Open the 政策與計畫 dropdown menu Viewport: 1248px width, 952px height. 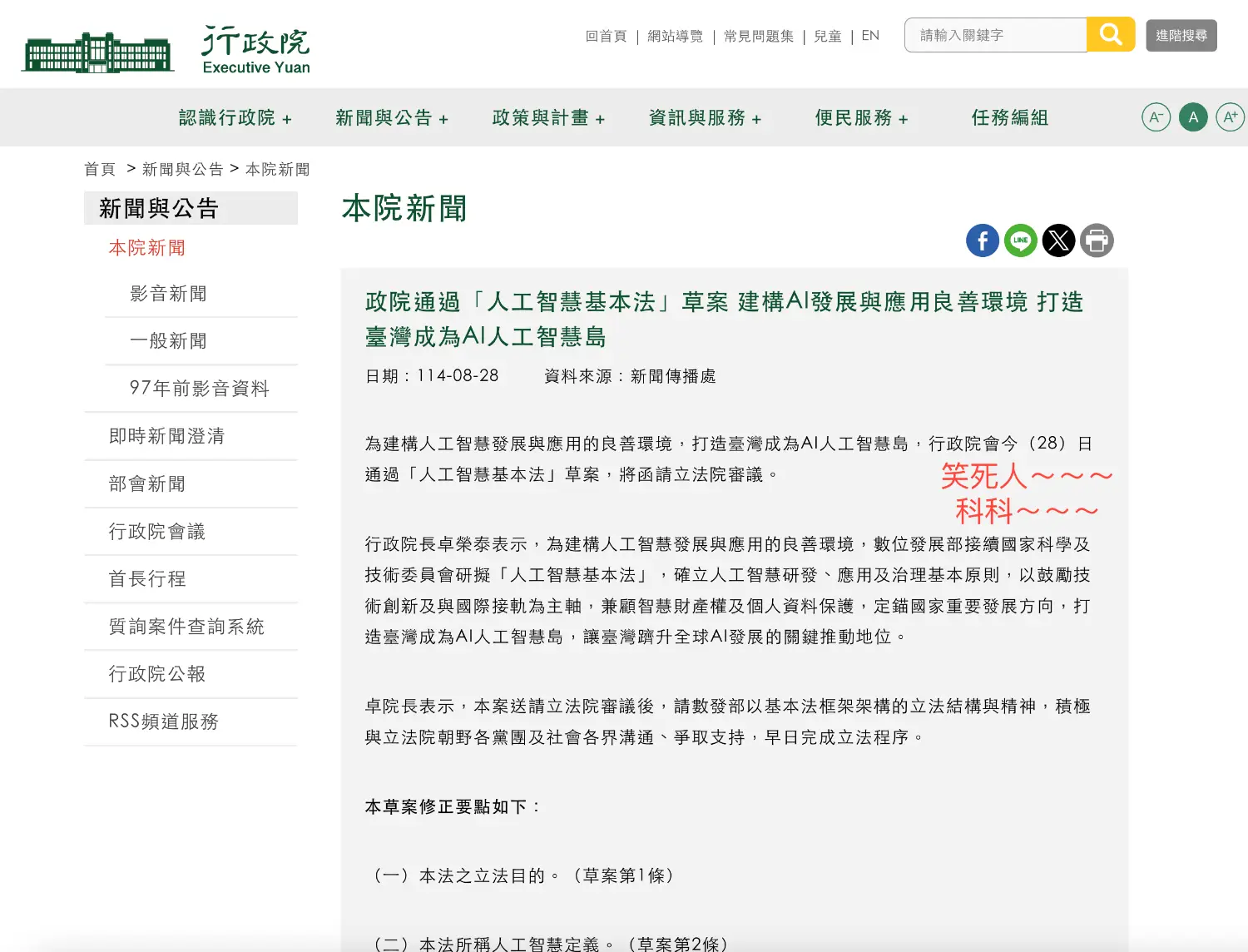(548, 118)
